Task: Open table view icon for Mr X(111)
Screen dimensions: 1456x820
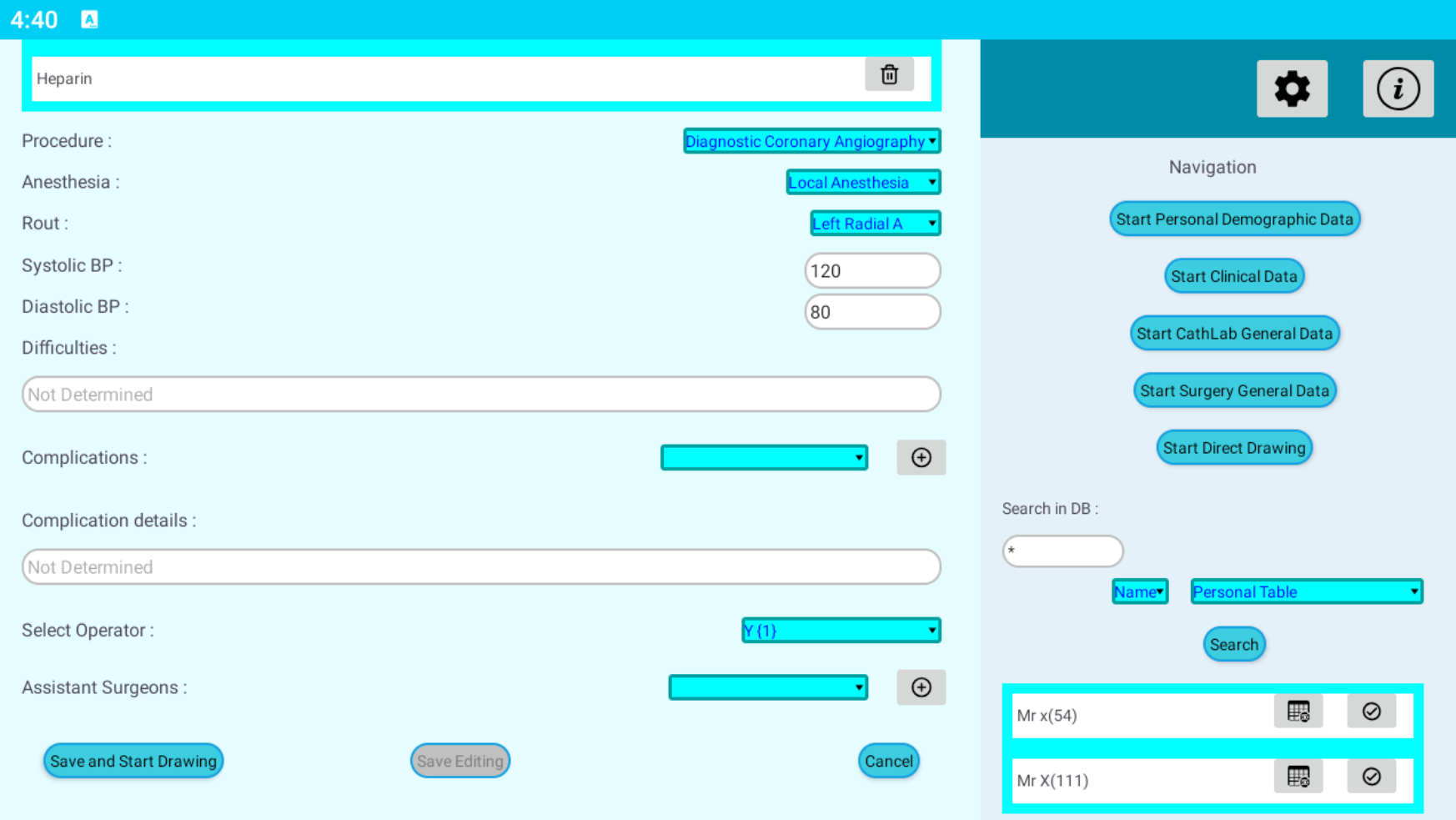Action: (x=1298, y=777)
